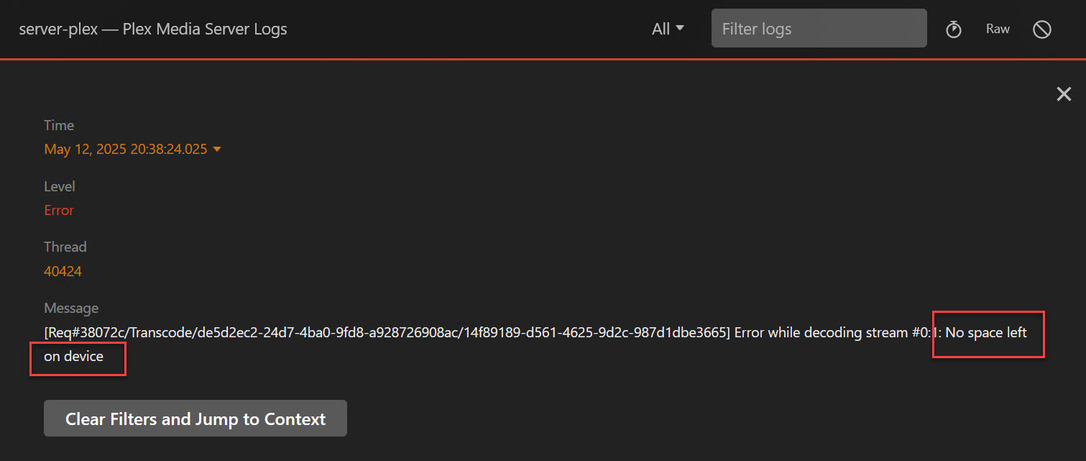Close the log details panel with X
This screenshot has width=1086, height=461.
[x=1064, y=94]
